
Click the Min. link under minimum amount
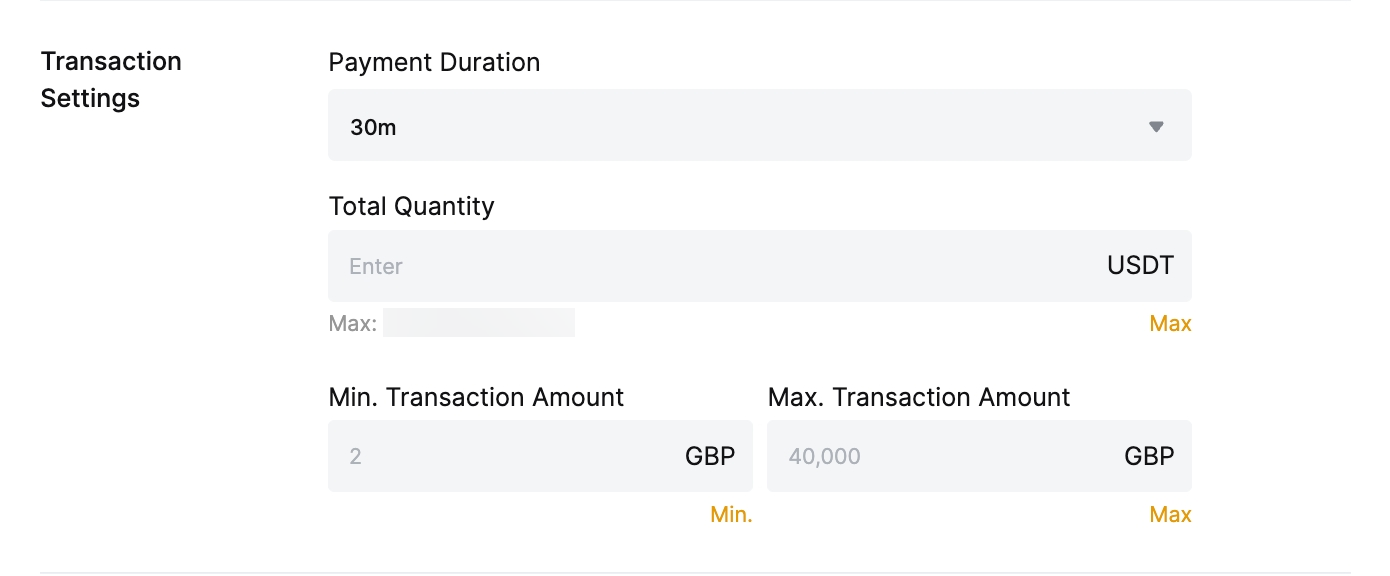point(731,515)
